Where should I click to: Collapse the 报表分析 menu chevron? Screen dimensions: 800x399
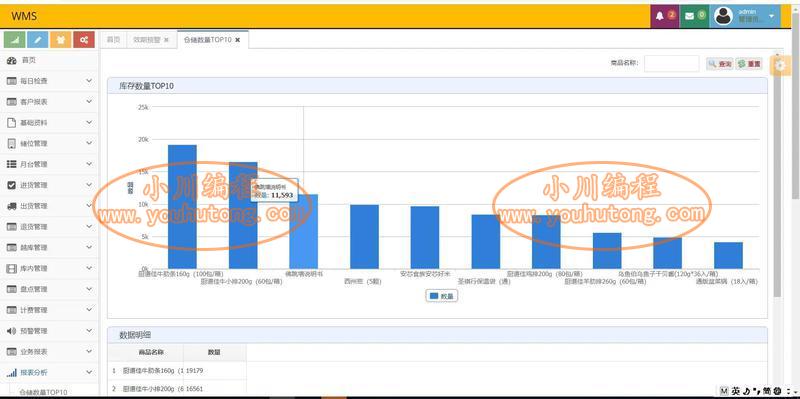coord(89,372)
